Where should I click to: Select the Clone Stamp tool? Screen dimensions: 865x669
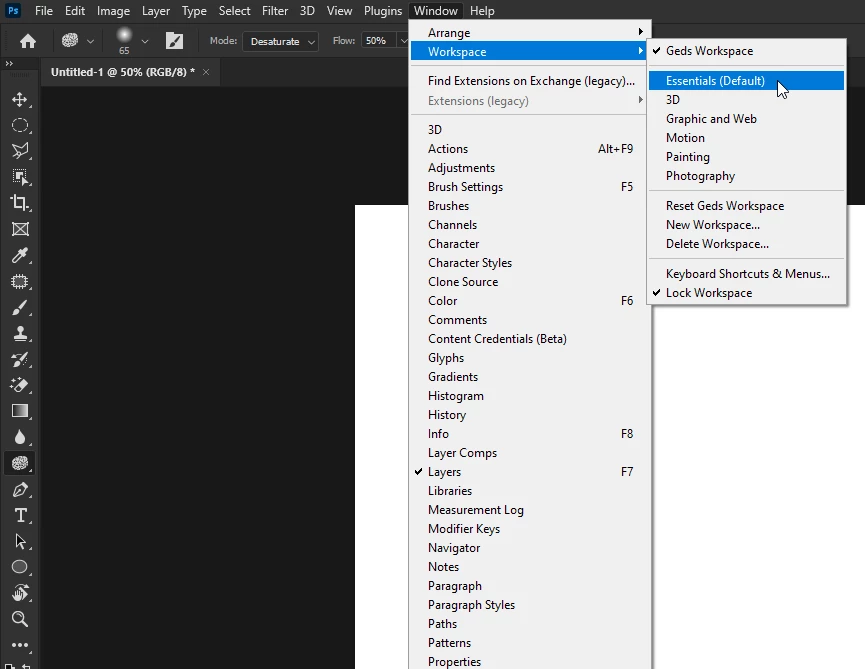click(x=20, y=334)
